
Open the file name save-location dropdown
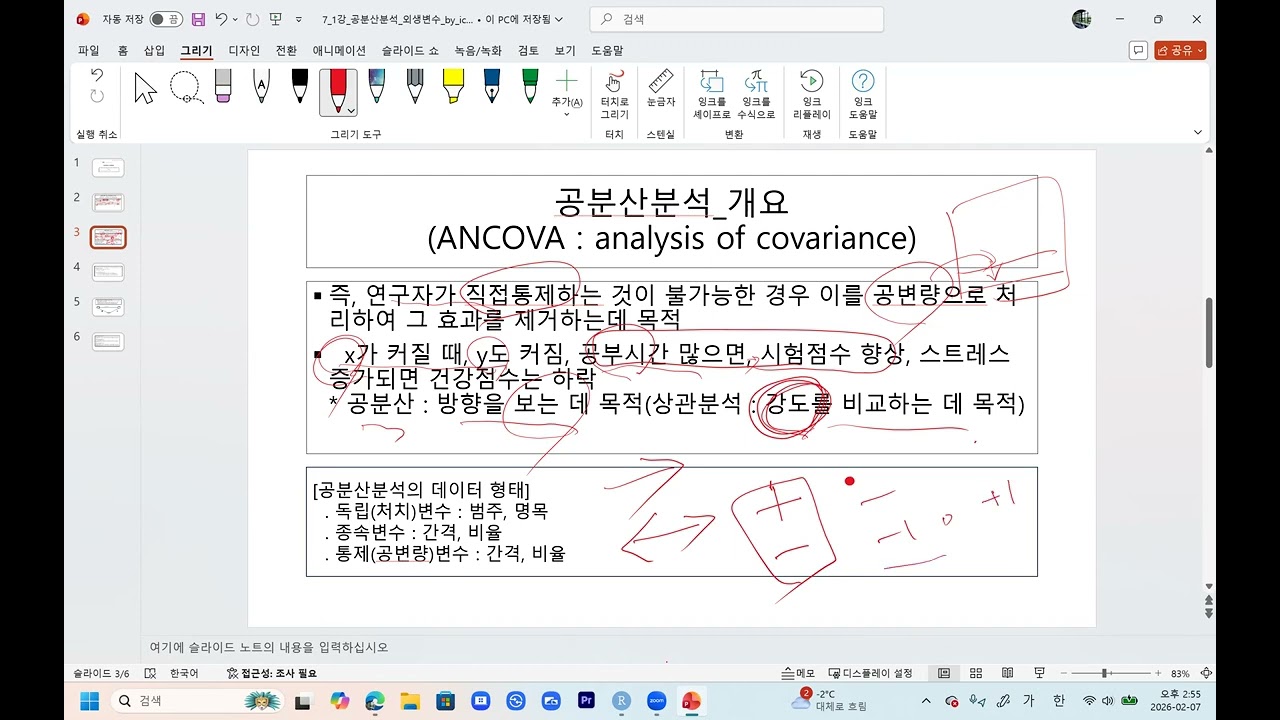(558, 19)
